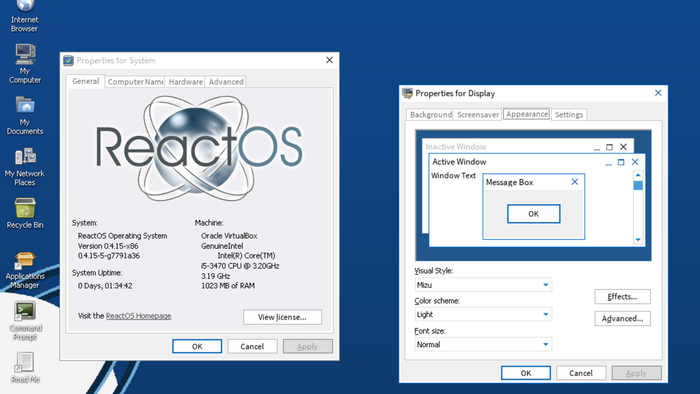Switch to the Screensaver tab
This screenshot has height=394, width=700.
(478, 115)
